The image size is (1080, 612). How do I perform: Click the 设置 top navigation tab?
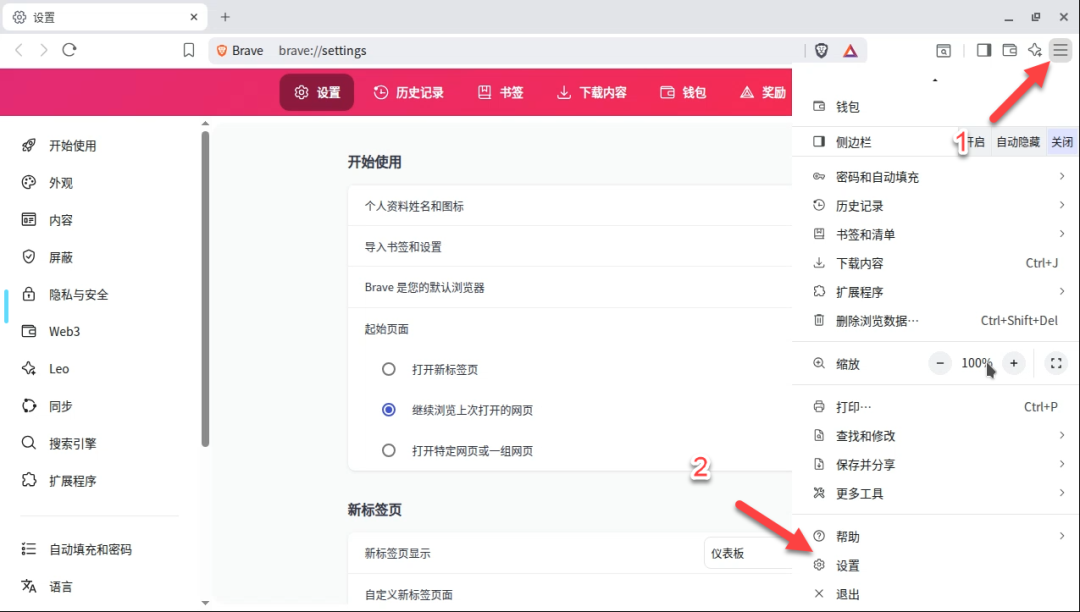point(317,92)
